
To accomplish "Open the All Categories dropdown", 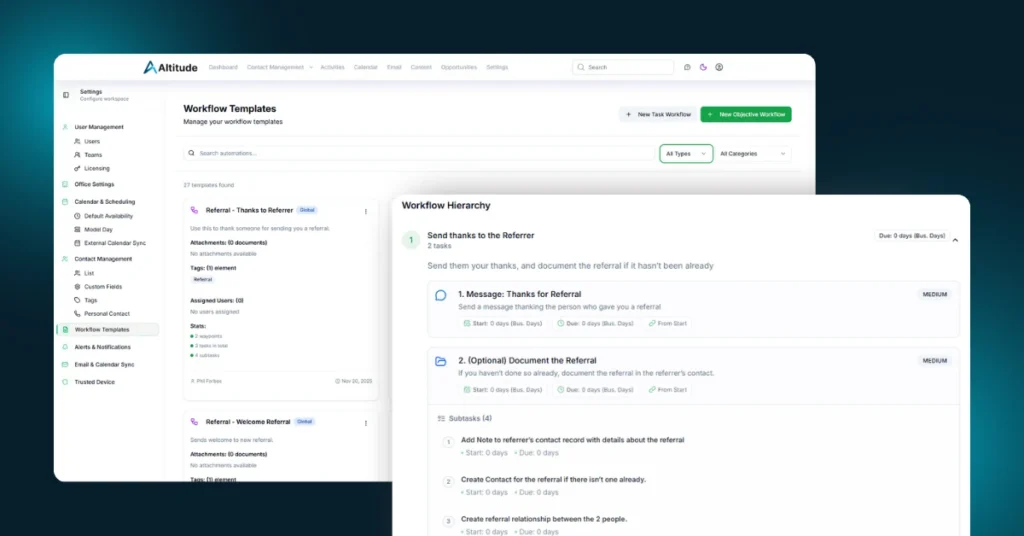I will [x=753, y=153].
